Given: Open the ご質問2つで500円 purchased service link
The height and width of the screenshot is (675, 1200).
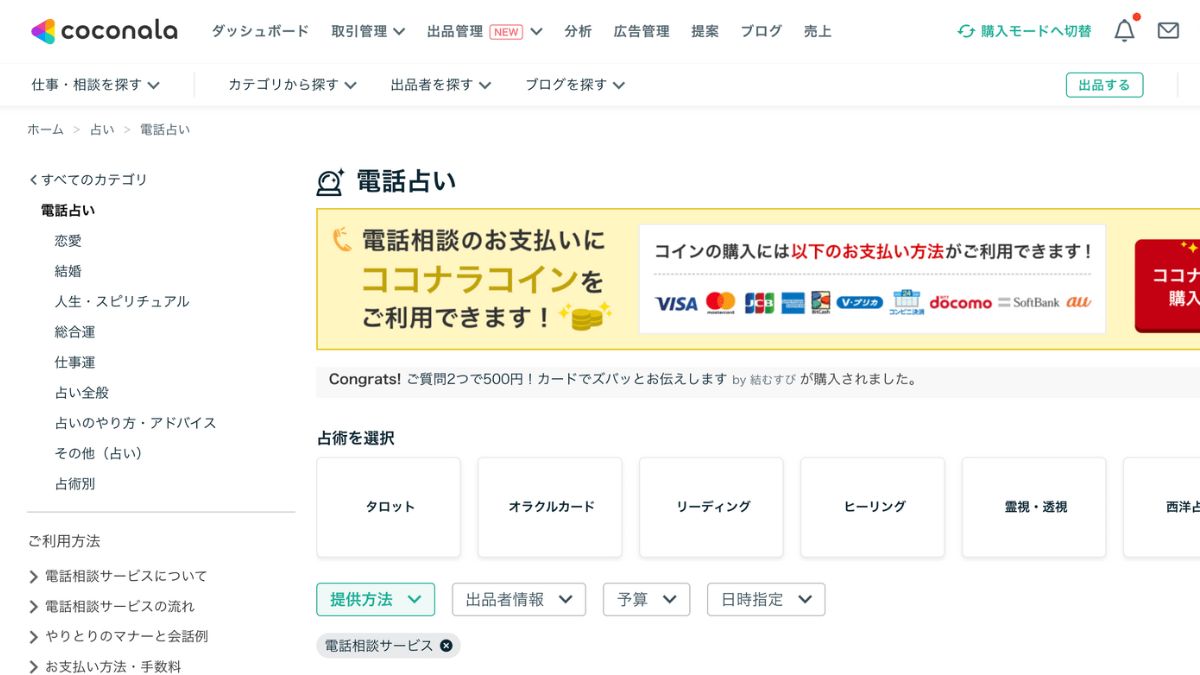Looking at the screenshot, I should click(x=567, y=379).
